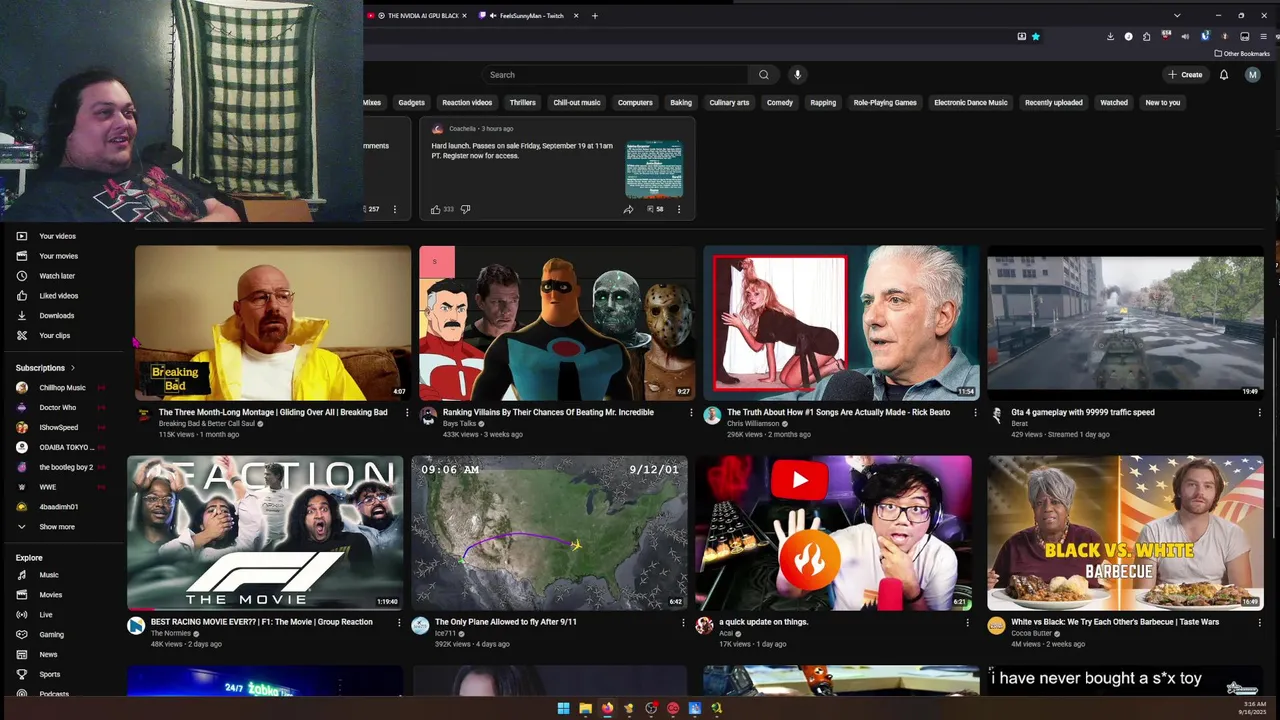Select the Thrillers filter chip
Viewport: 1280px width, 720px height.
(522, 103)
